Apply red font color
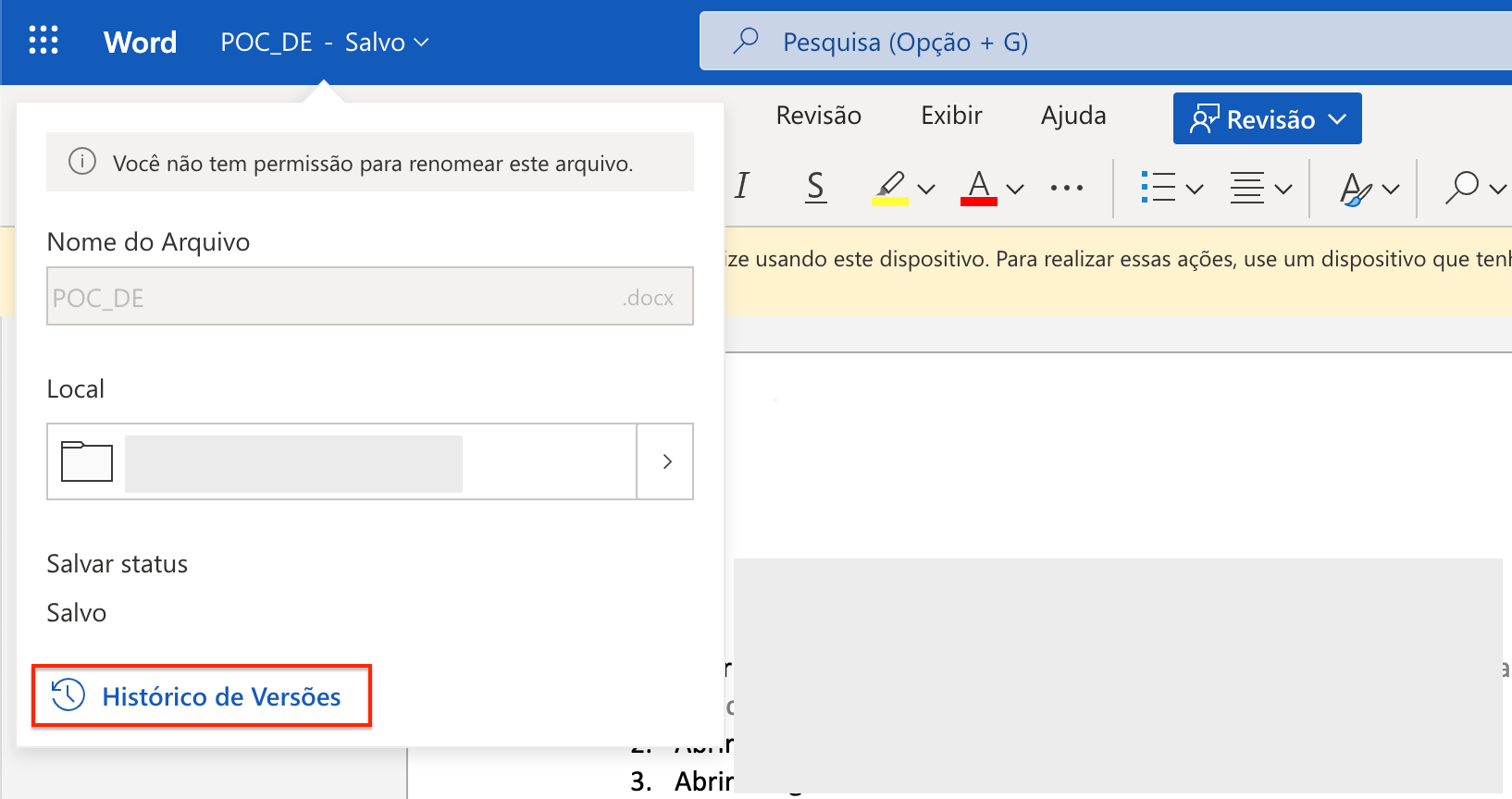Screen dimensions: 1512x799 click(979, 188)
